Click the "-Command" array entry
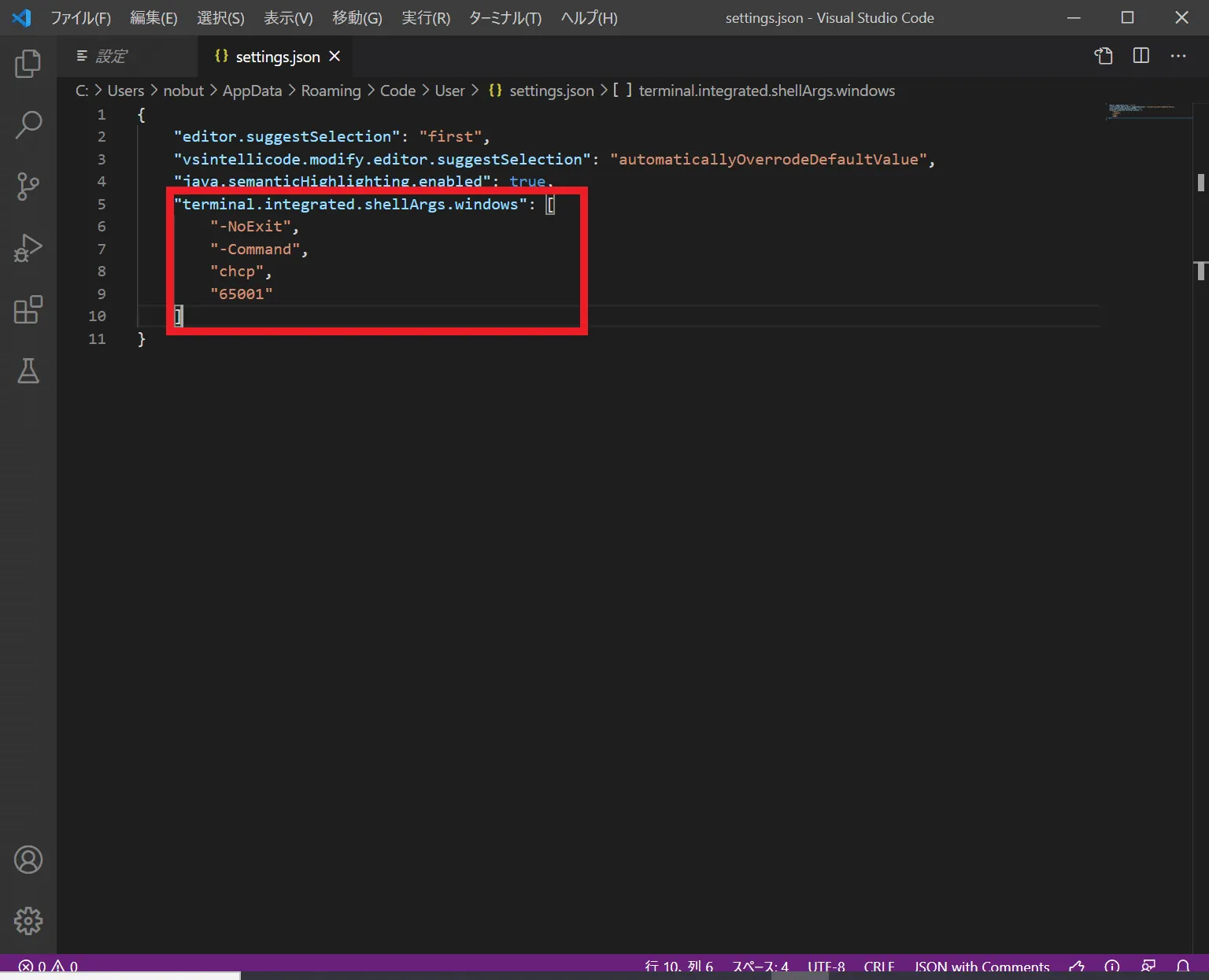The width and height of the screenshot is (1209, 980). 255,249
